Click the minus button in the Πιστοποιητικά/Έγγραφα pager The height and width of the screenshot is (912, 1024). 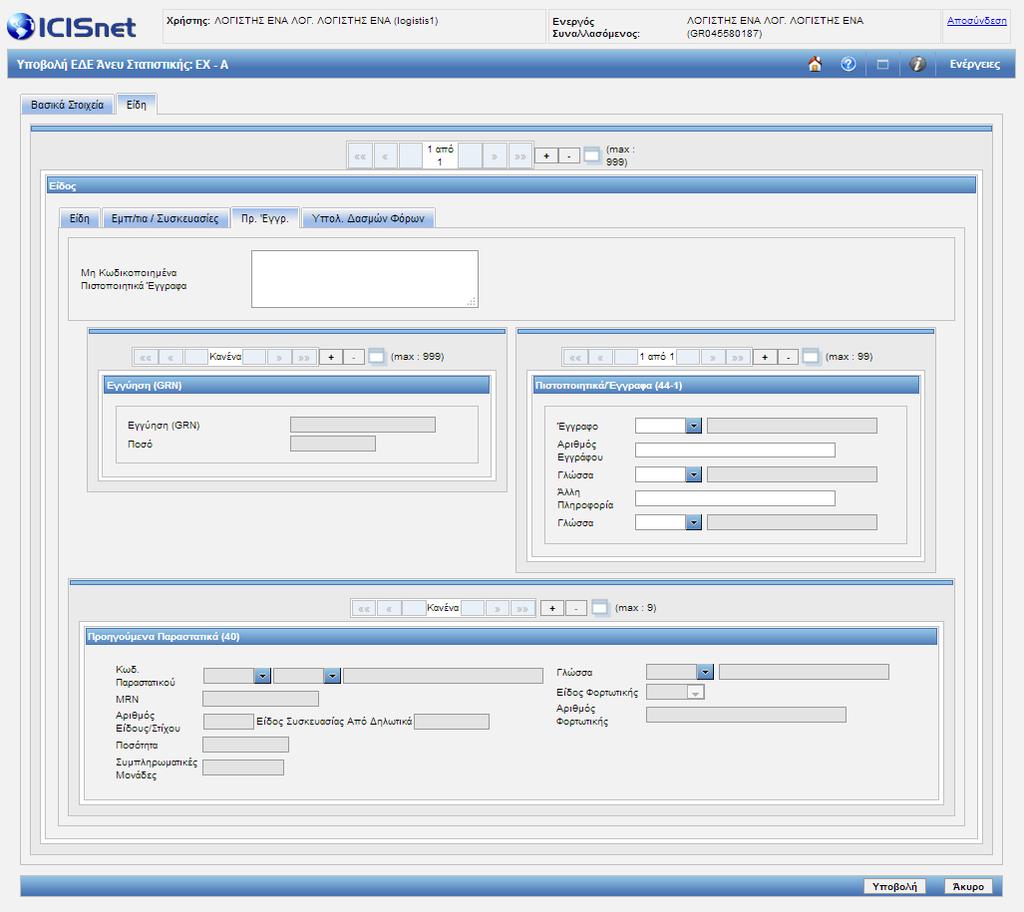(788, 357)
